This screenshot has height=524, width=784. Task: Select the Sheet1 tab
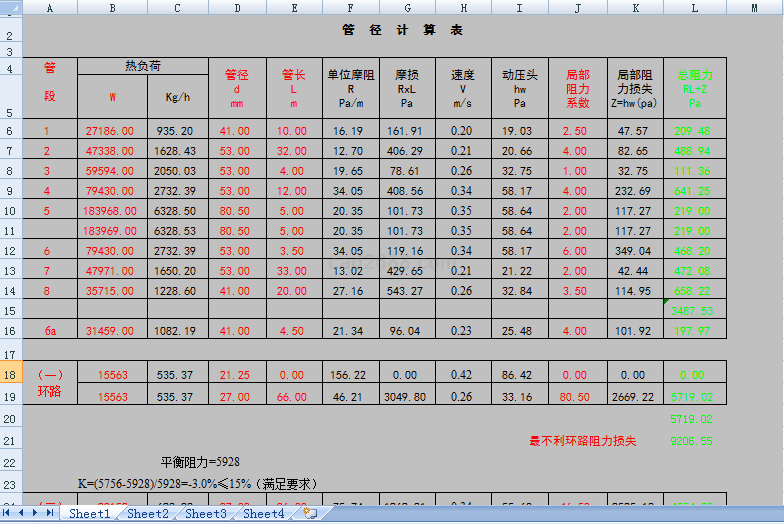89,513
